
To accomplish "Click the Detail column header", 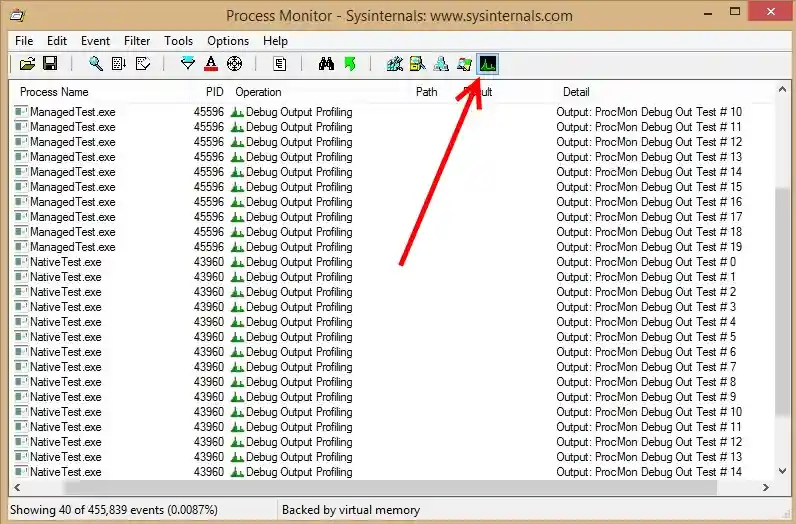I will pos(576,92).
